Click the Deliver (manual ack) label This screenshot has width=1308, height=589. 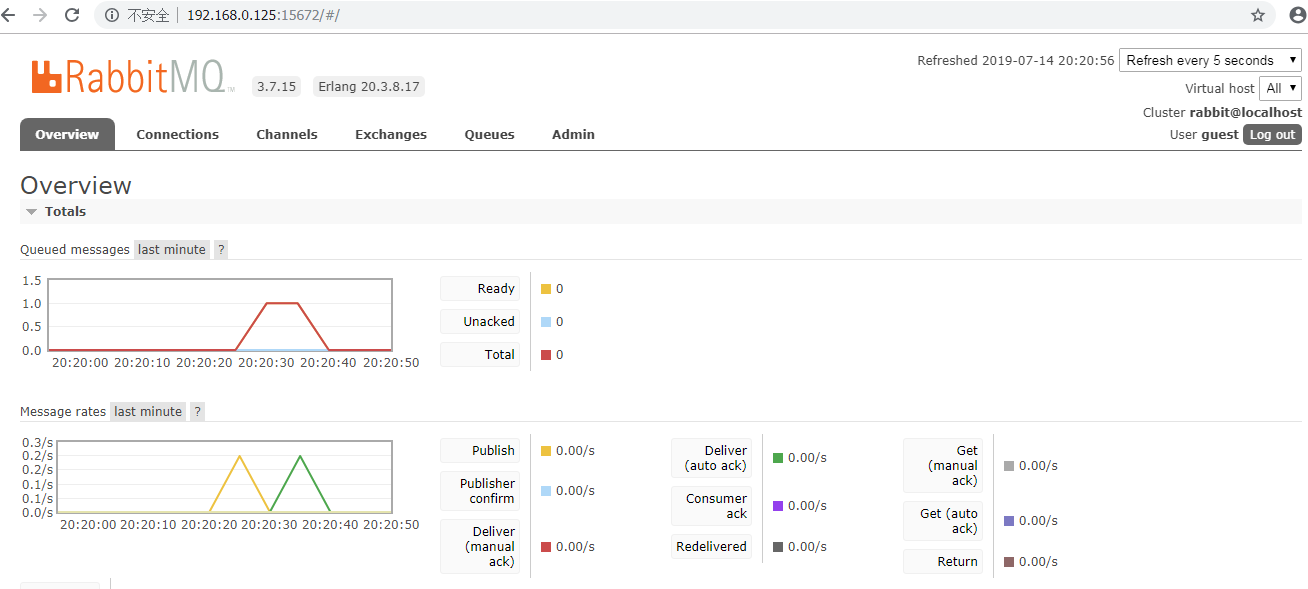tap(480, 546)
